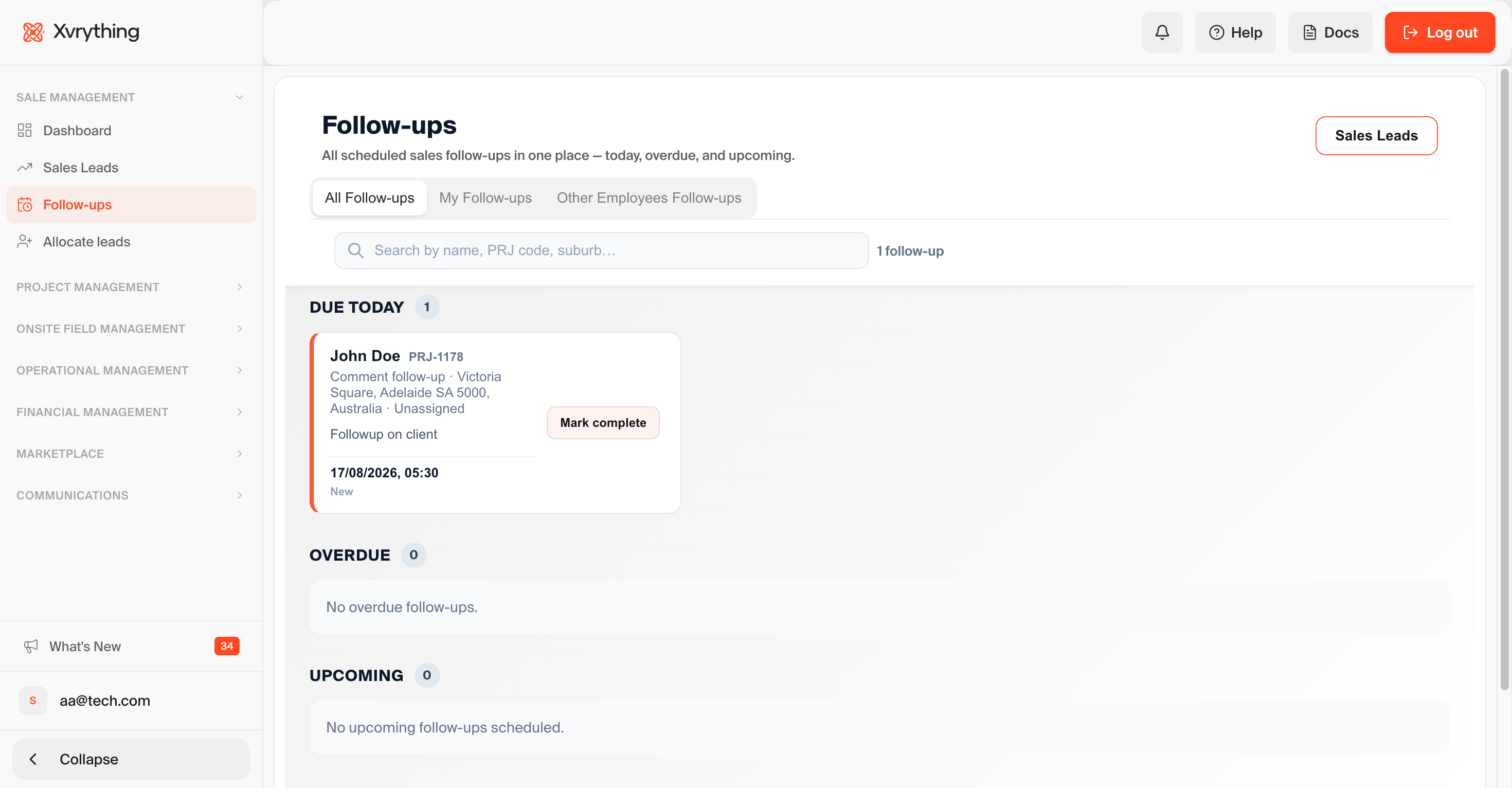
Task: Click the What's New megaphone icon
Action: (31, 646)
